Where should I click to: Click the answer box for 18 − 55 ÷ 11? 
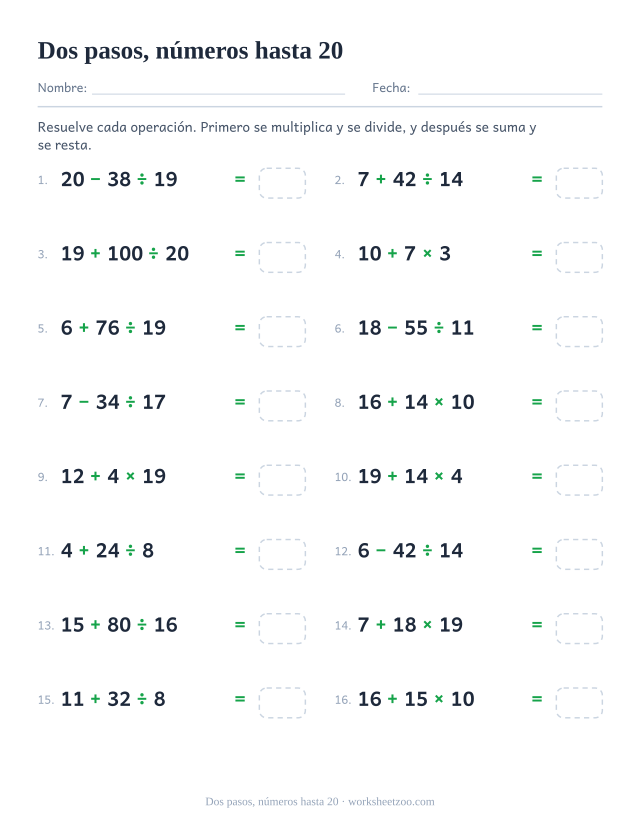click(579, 331)
